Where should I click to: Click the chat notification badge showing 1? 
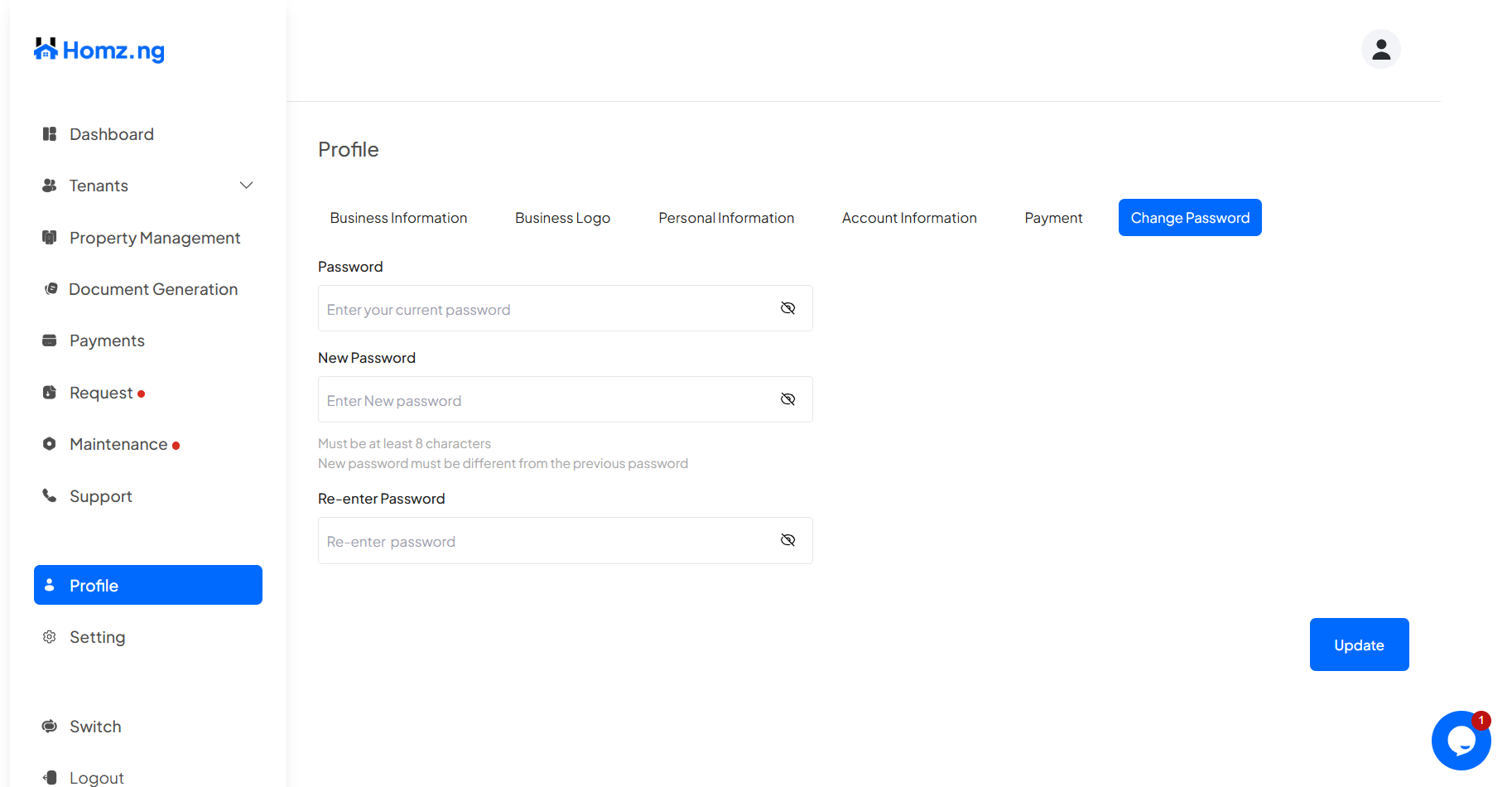click(x=1481, y=721)
